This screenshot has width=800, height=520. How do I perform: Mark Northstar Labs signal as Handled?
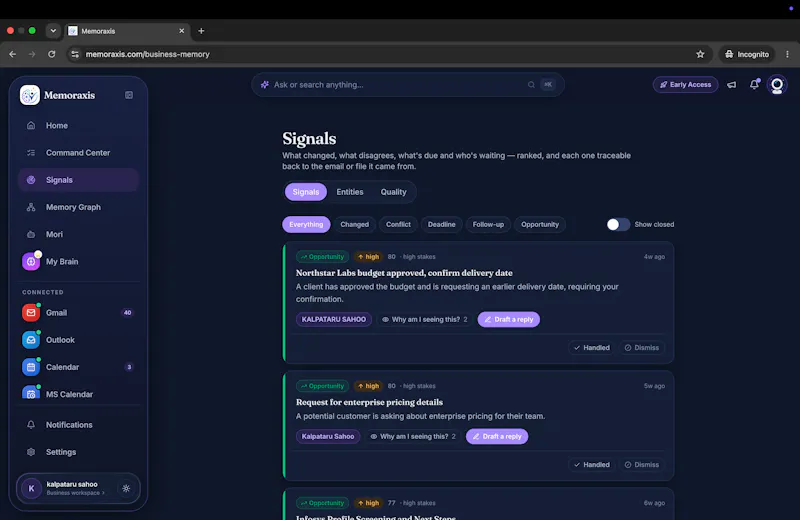click(x=592, y=348)
